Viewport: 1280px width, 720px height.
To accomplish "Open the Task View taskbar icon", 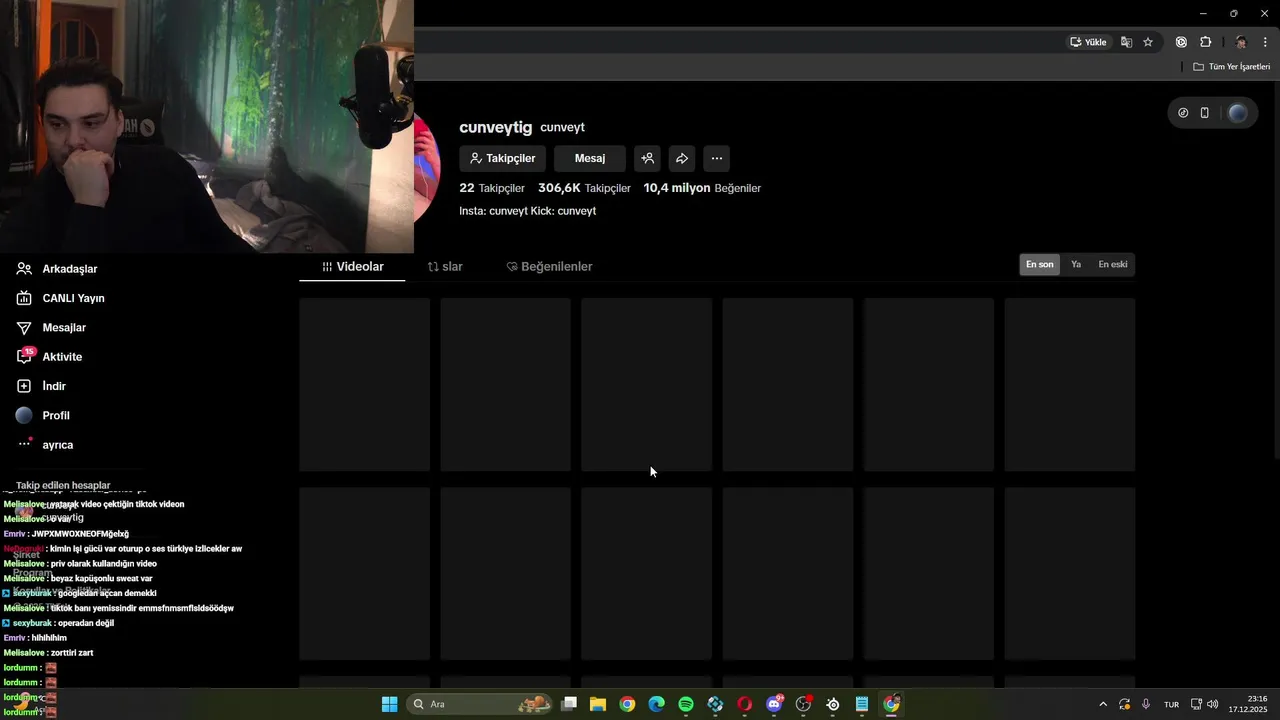I will (x=569, y=704).
